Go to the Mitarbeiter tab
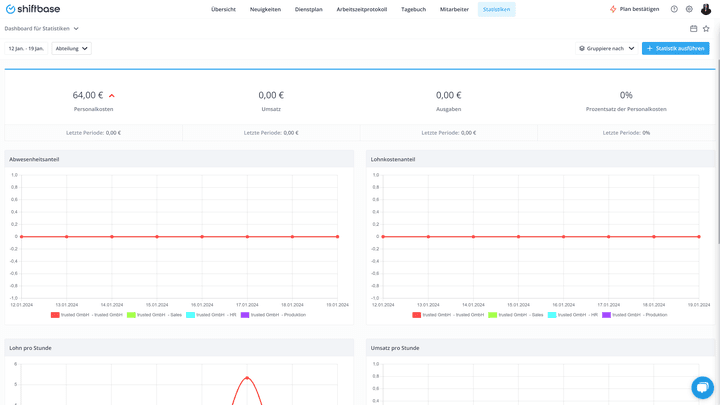This screenshot has height=405, width=720. coord(454,9)
